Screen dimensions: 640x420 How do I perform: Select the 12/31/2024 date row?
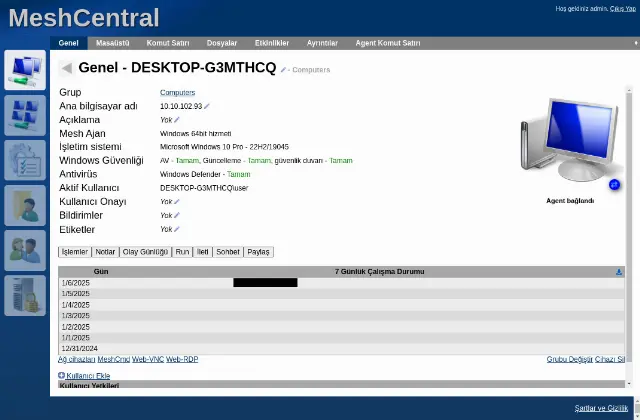[x=341, y=348]
